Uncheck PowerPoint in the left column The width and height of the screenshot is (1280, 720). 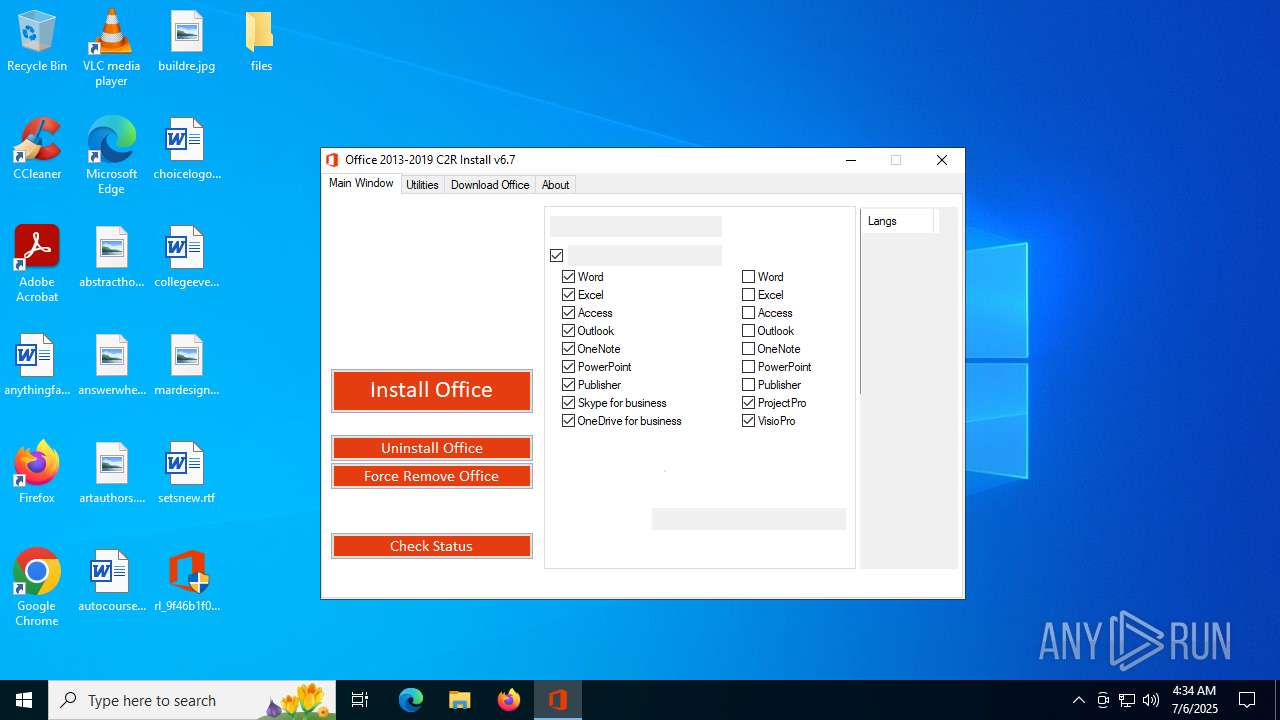tap(568, 367)
